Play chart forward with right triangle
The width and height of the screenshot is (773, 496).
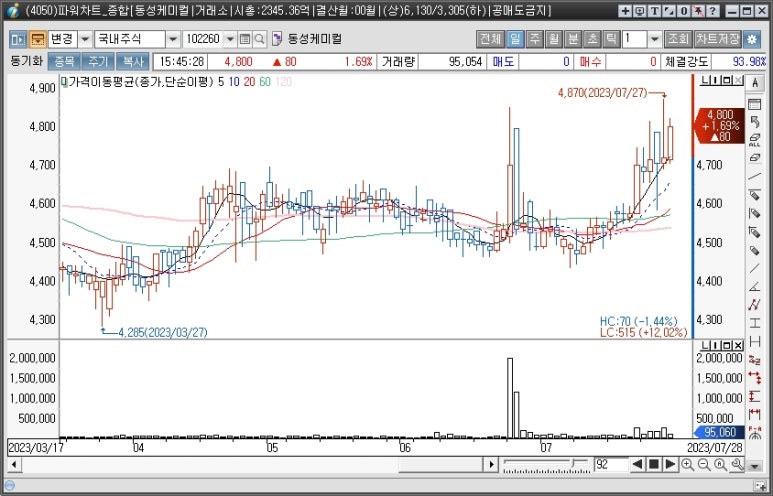coord(670,464)
